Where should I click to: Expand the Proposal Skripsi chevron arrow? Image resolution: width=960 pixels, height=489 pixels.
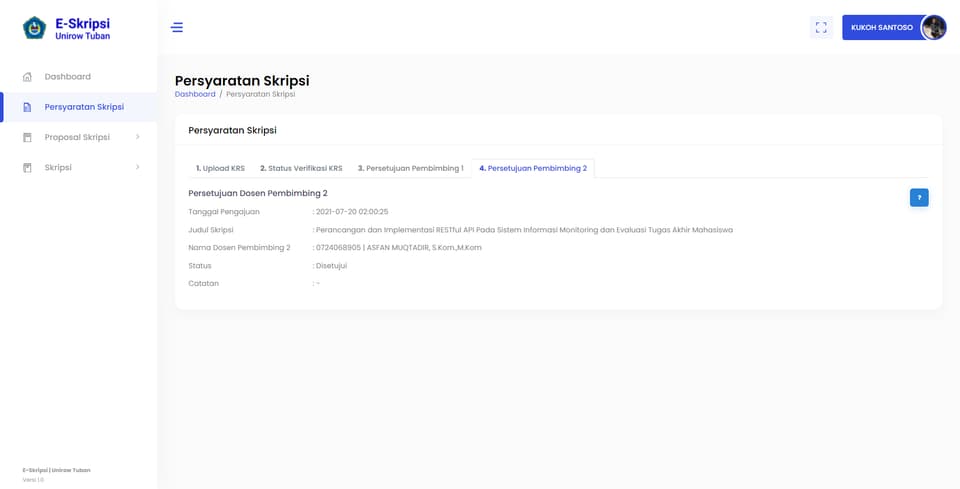[138, 136]
